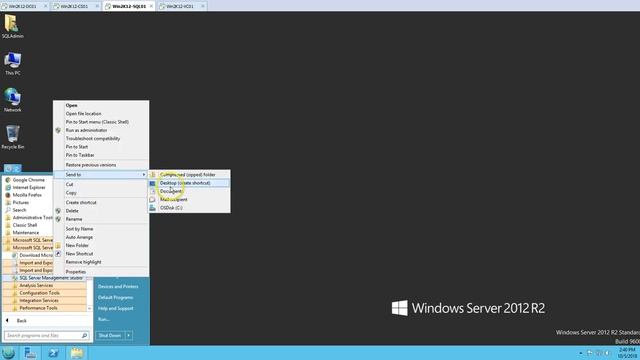Viewport: 640px width, 360px height.
Task: Click the shield icon beside Delete
Action: pos(58,211)
